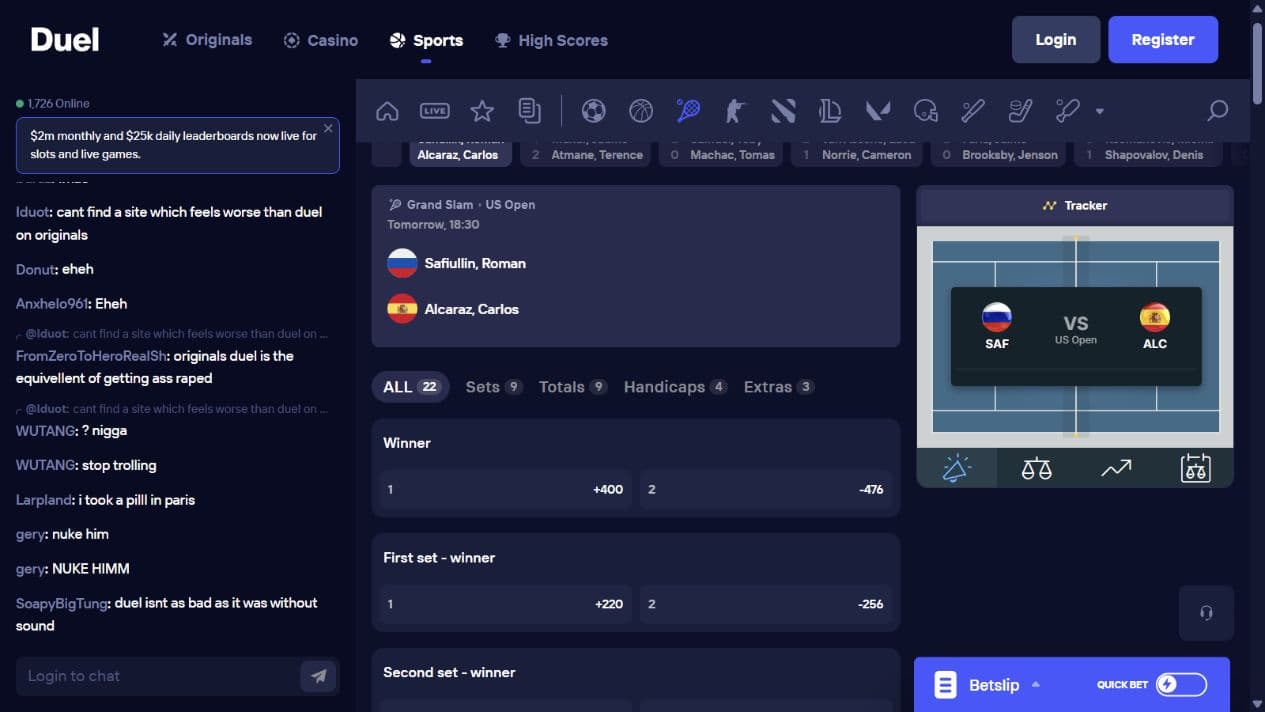Screen dimensions: 1265x712
Task: Switch to the Handicaps markets tab
Action: tap(675, 387)
